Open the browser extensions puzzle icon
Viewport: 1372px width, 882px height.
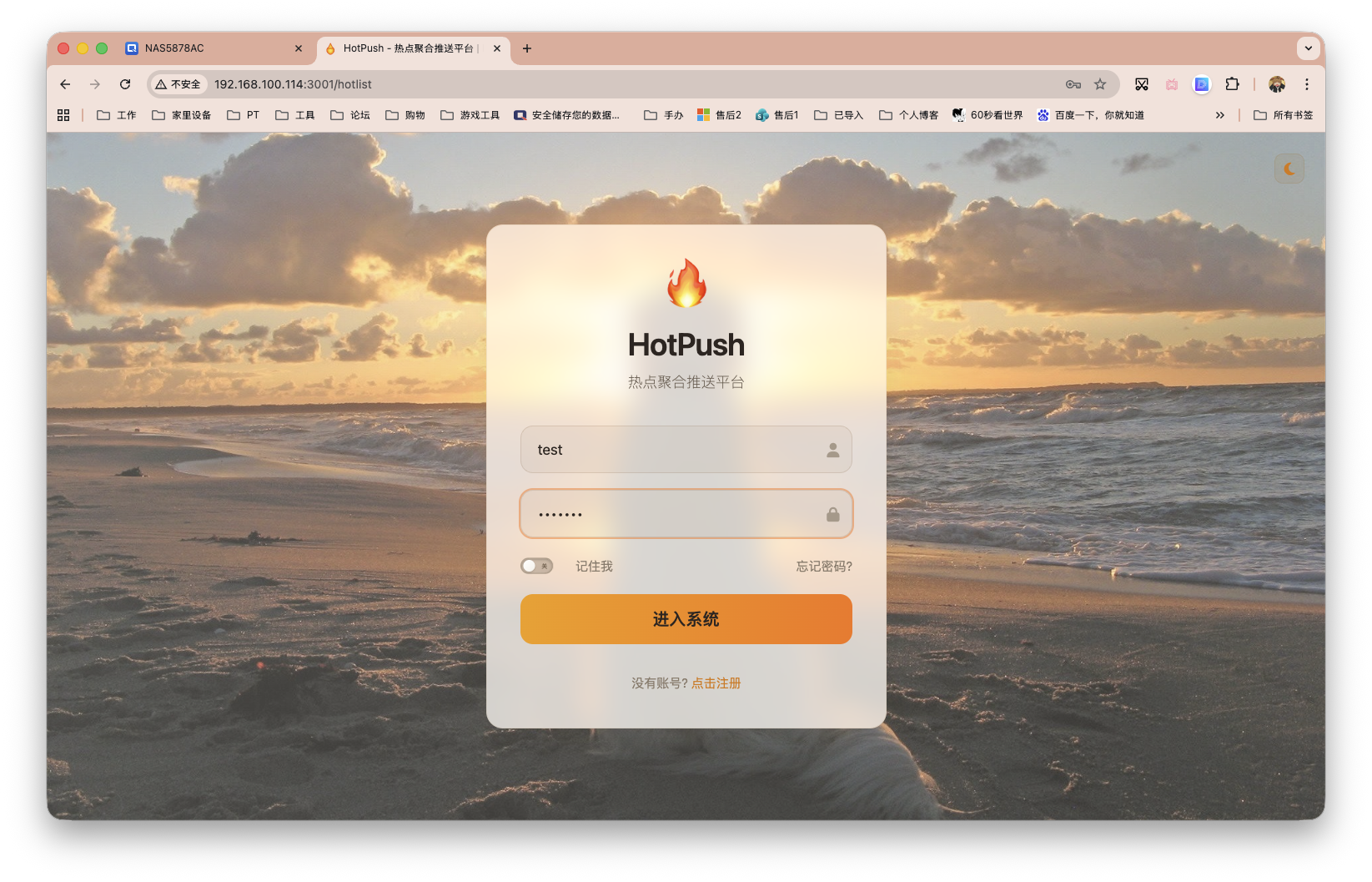[1232, 84]
